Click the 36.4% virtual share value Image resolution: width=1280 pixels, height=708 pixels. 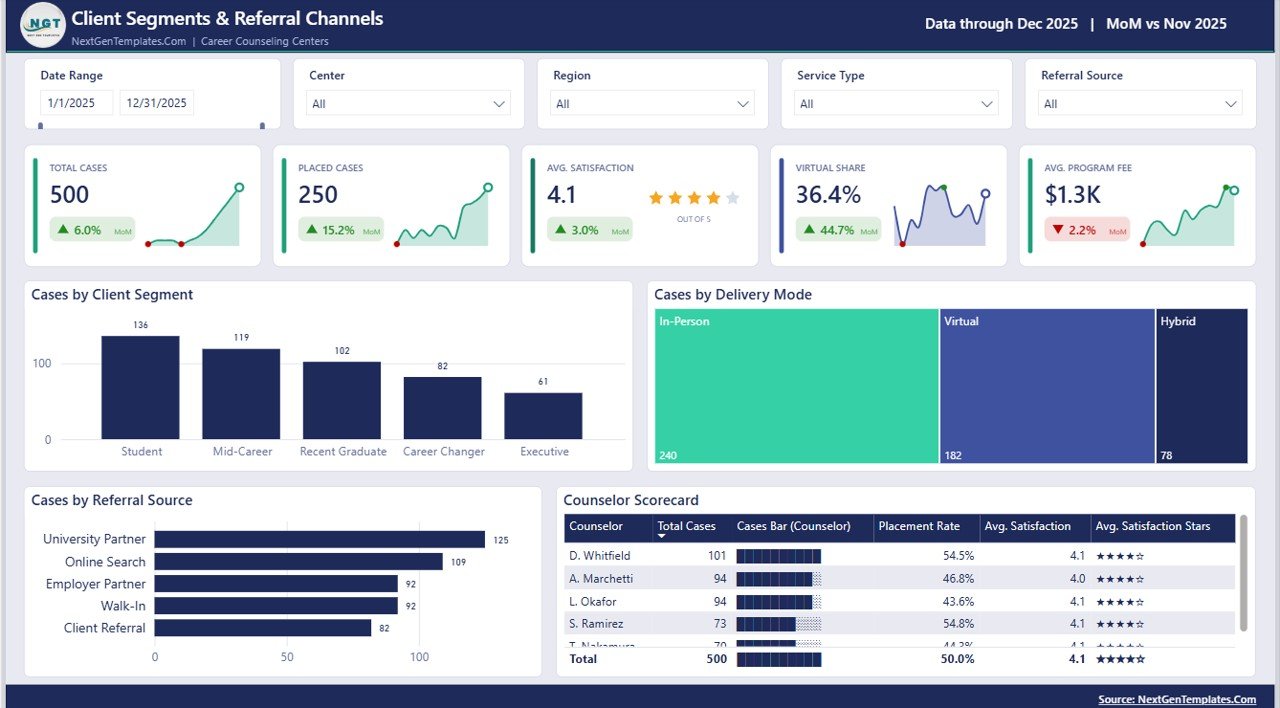point(829,195)
